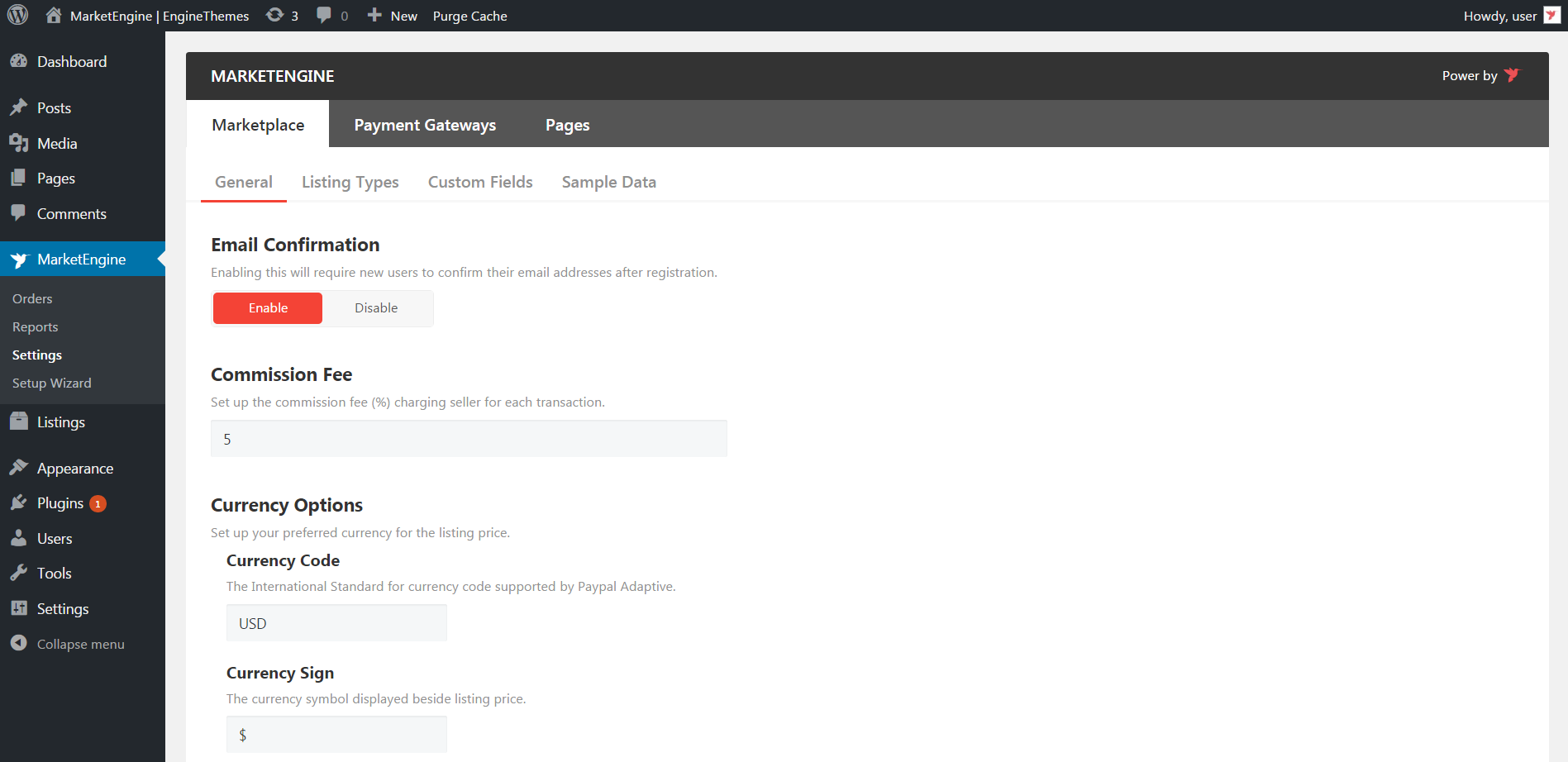
Task: Open the comments bubble icon in admin bar
Action: [324, 16]
